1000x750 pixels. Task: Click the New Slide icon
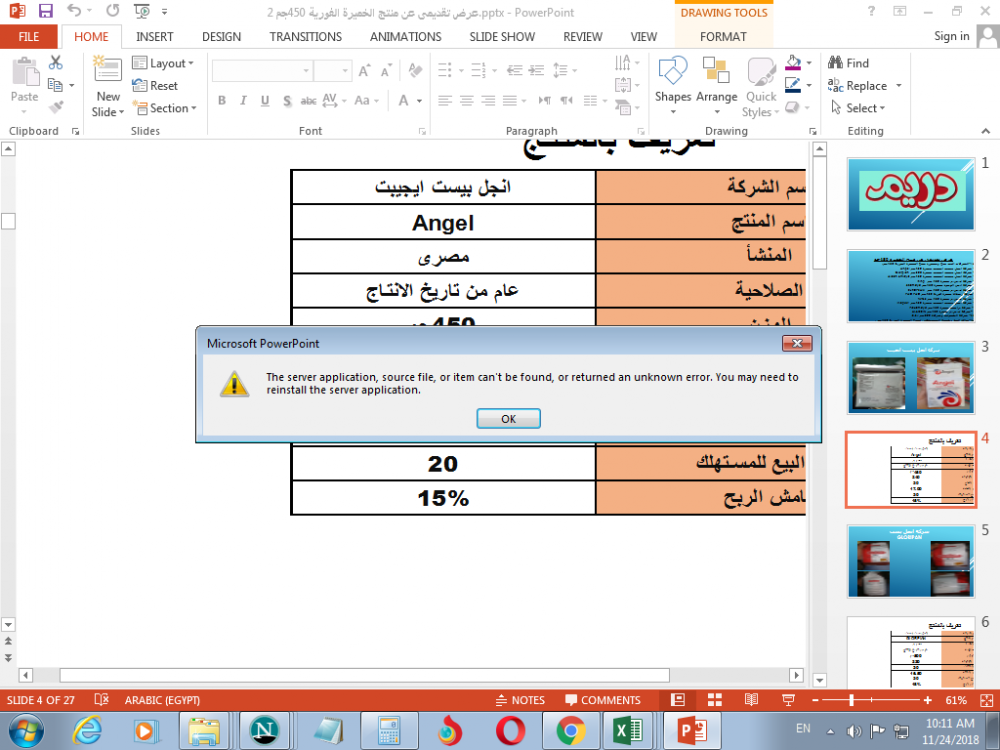(108, 70)
